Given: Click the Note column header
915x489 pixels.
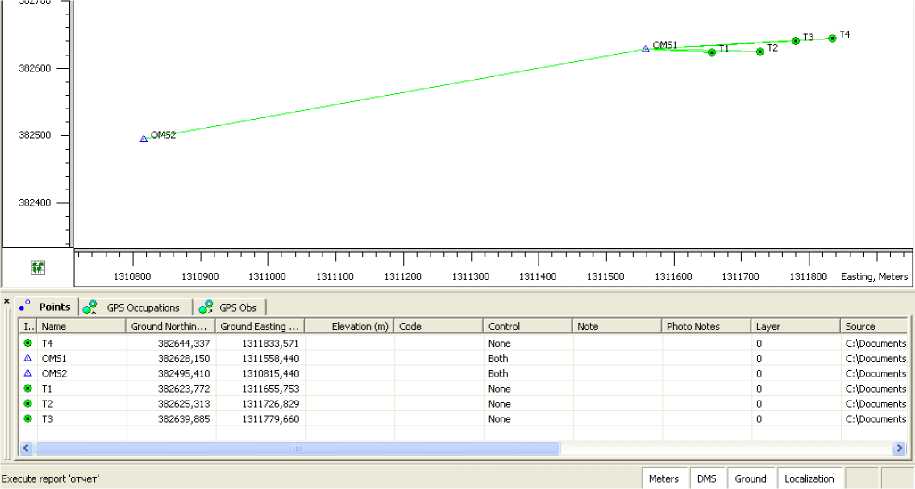Looking at the screenshot, I should click(x=617, y=326).
